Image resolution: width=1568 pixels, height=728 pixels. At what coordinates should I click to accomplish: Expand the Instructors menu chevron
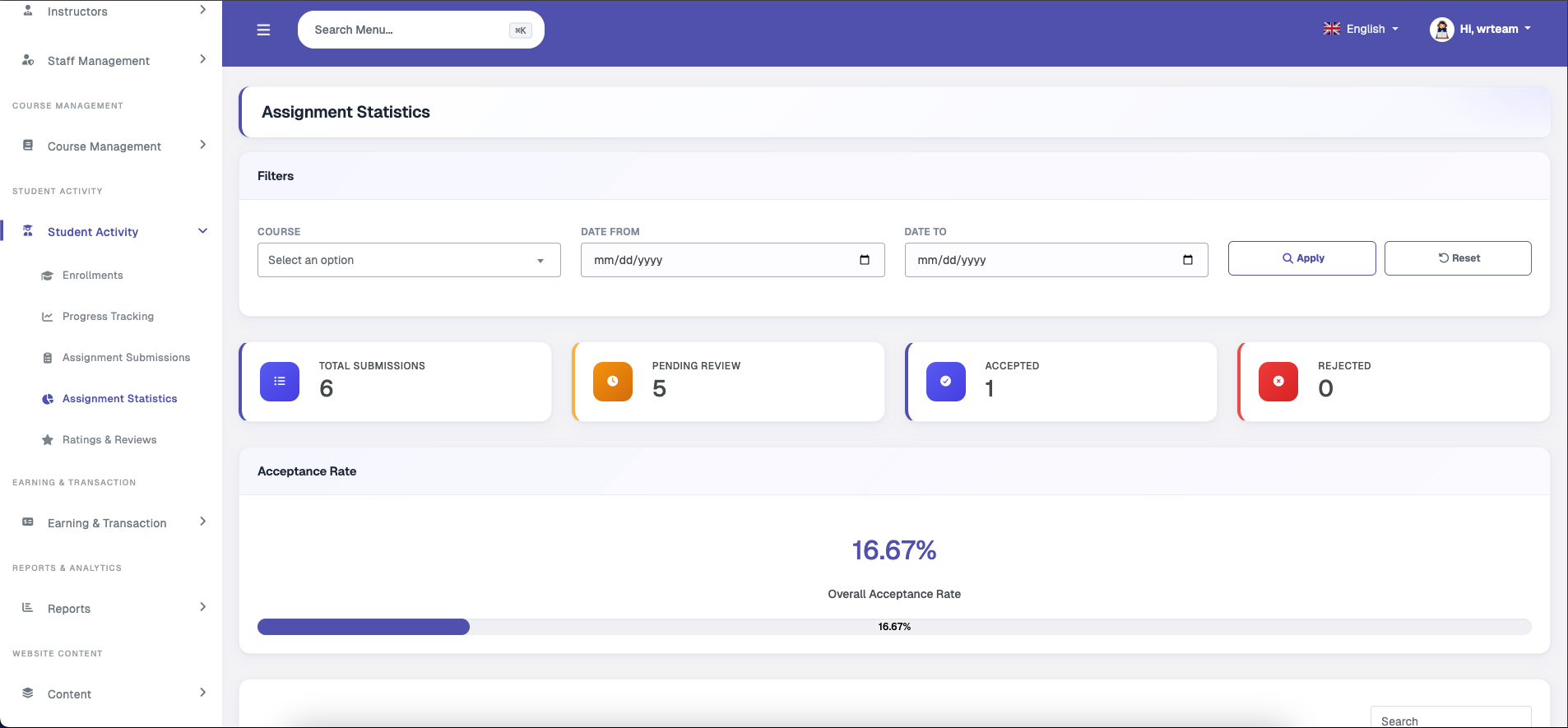click(202, 10)
